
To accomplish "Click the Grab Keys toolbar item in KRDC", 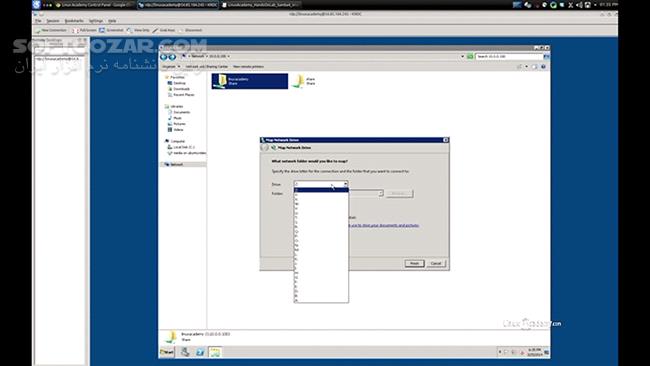I will 164,30.
